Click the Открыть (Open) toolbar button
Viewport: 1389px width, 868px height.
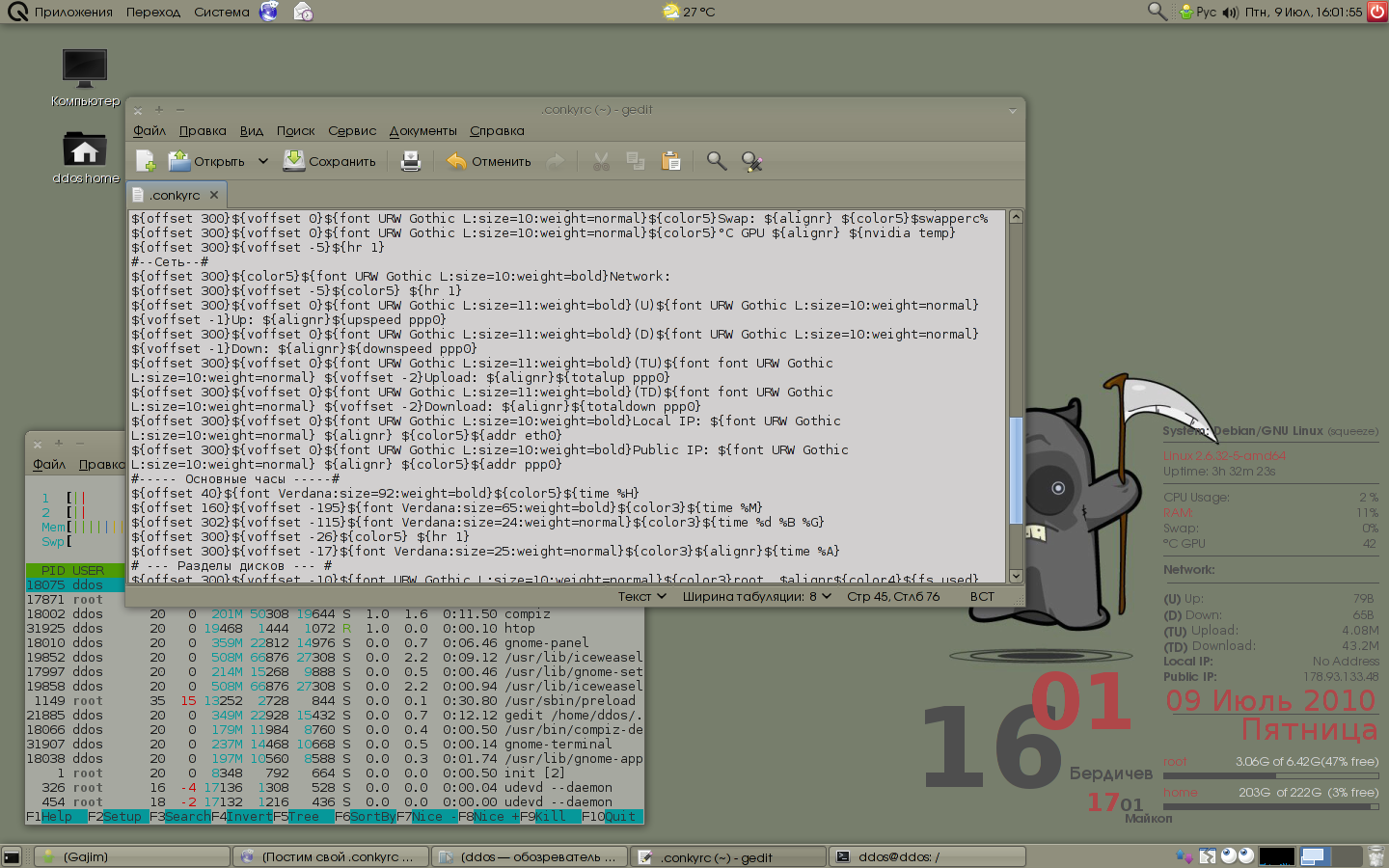206,161
